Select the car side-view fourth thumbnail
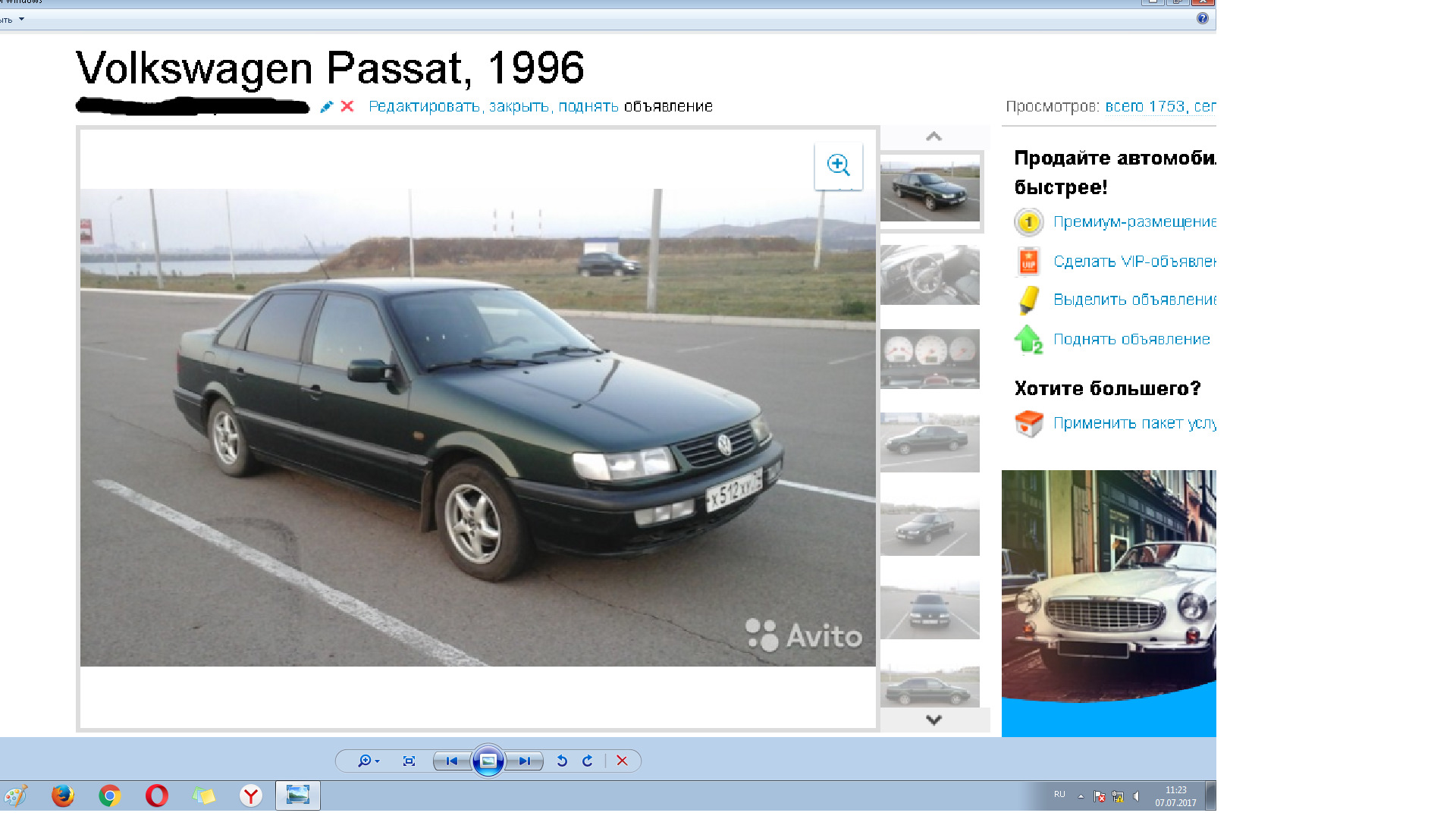Viewport: 1456px width, 819px height. point(930,442)
